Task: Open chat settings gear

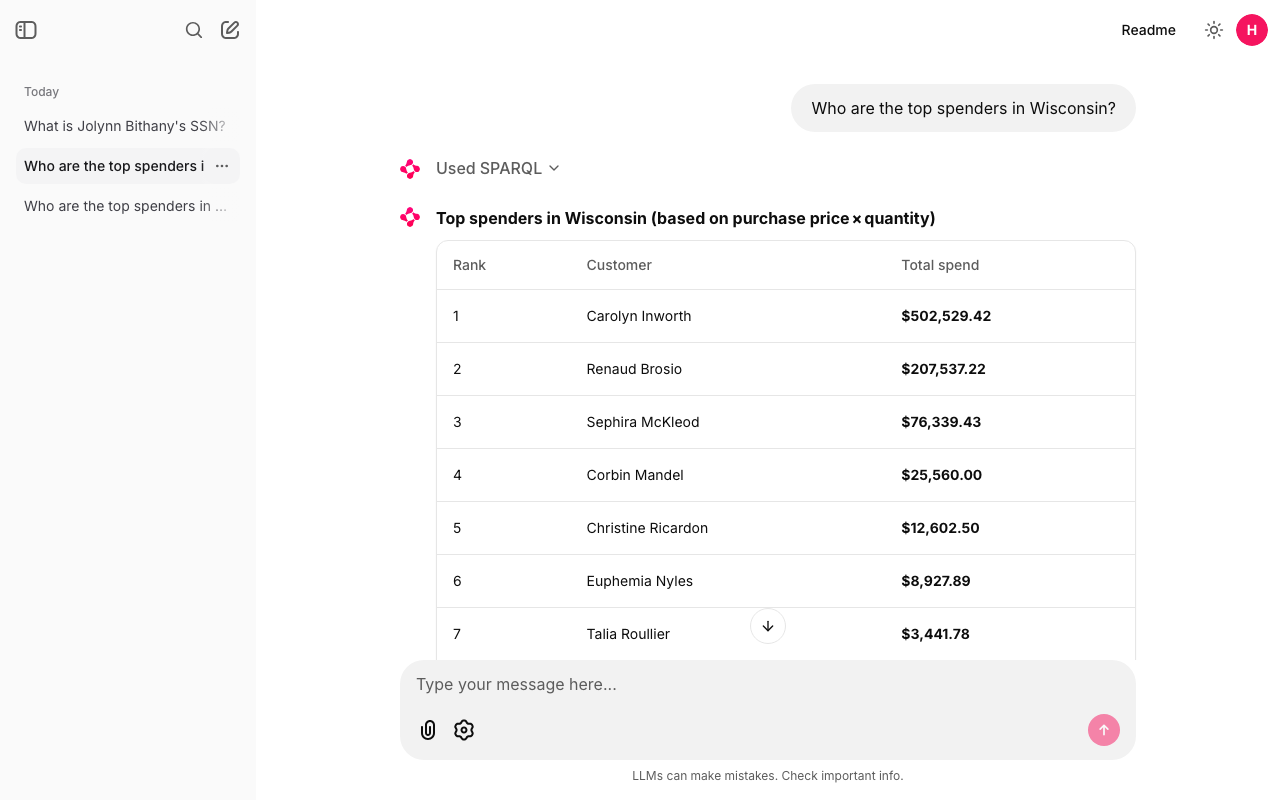Action: [463, 730]
